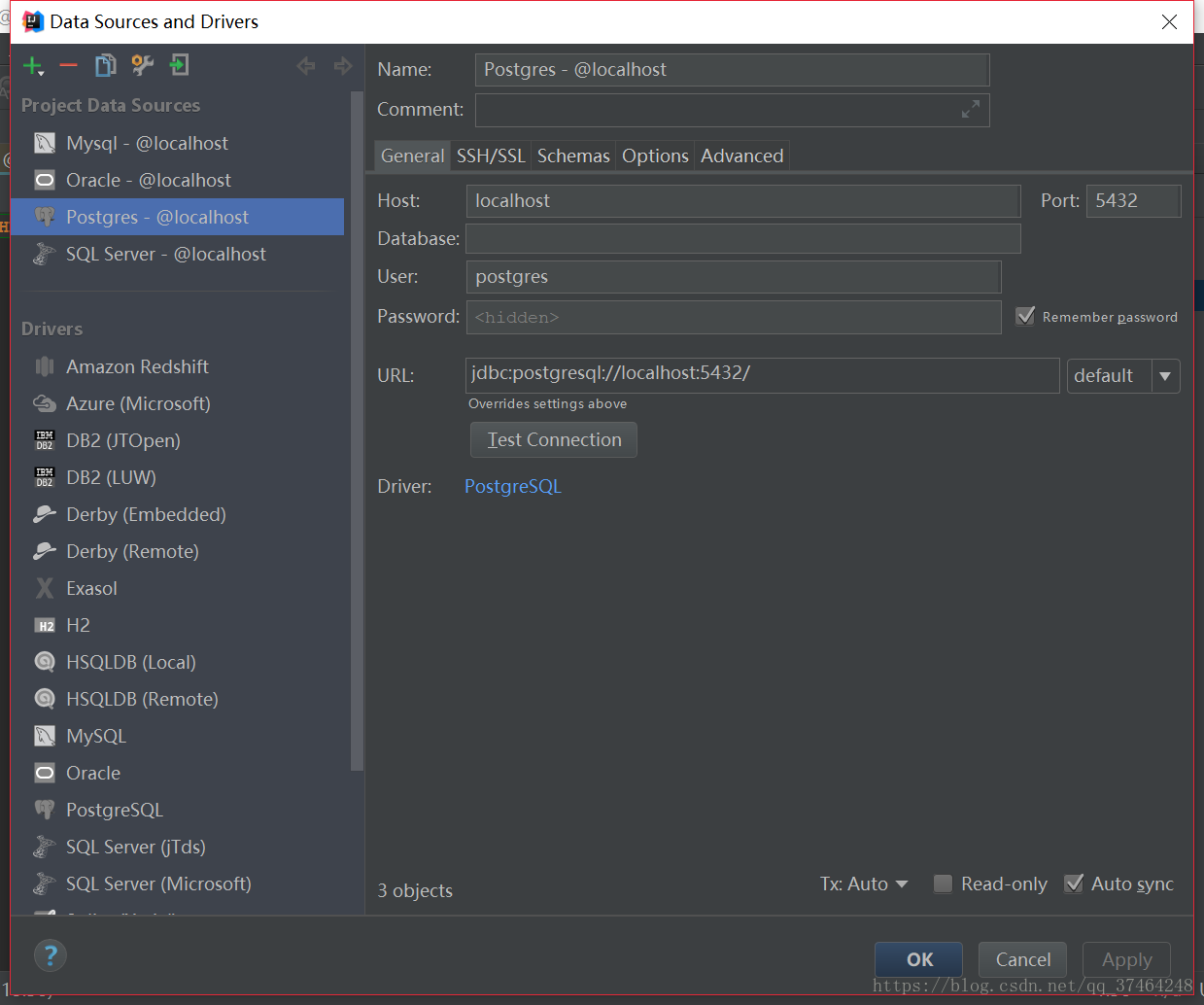Screen dimensions: 1204x1005
Task: Click the green Add data source icon
Action: click(x=33, y=66)
